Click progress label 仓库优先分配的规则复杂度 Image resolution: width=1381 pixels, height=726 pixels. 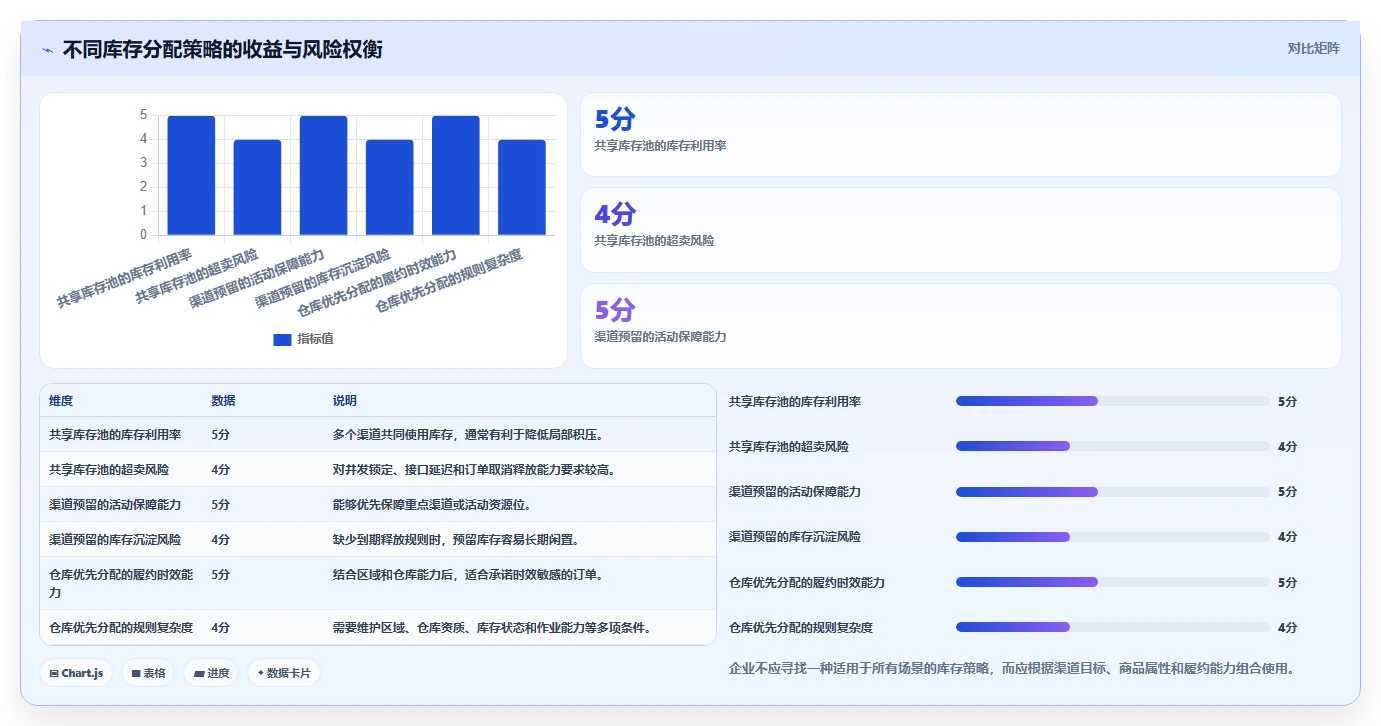pyautogui.click(x=801, y=628)
